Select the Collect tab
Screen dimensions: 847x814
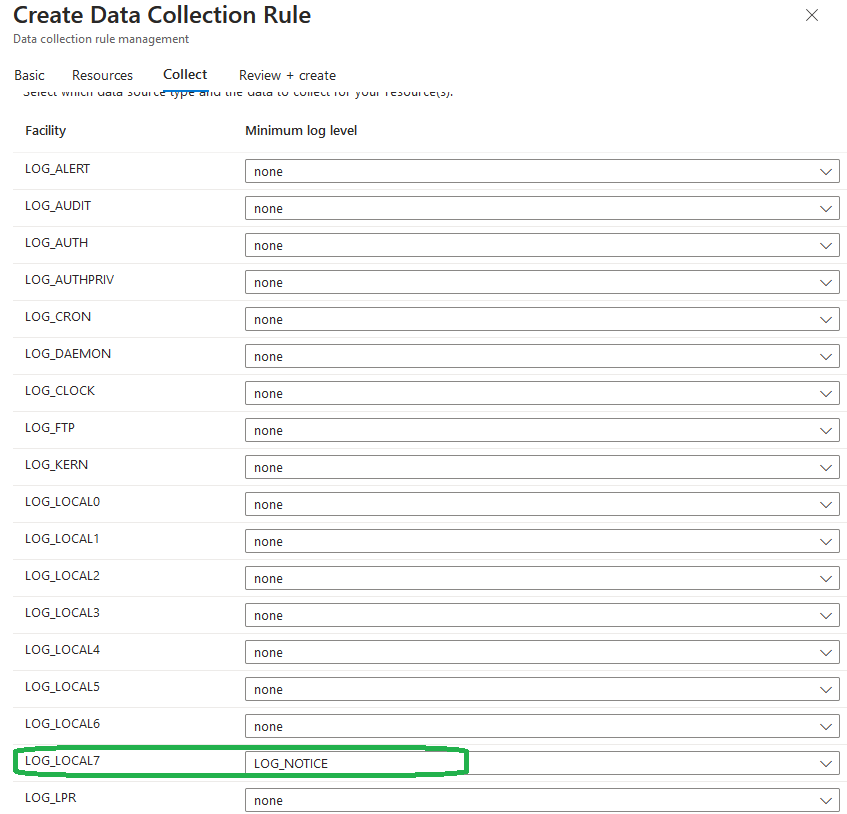pos(185,74)
